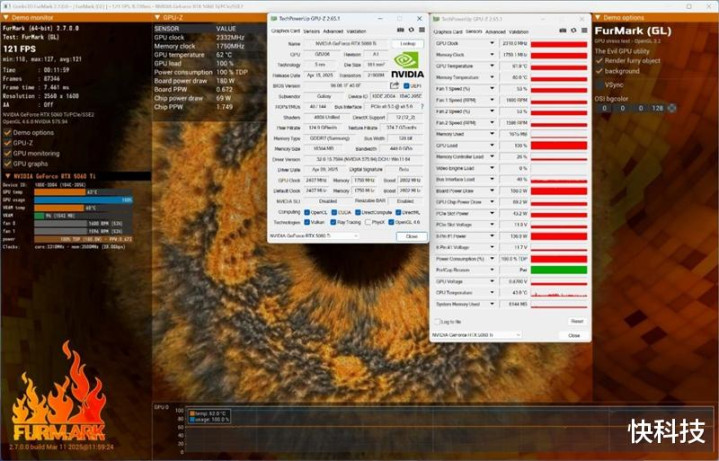Select Advanced tab in right GPU-Z window
The width and height of the screenshot is (719, 461).
495,32
